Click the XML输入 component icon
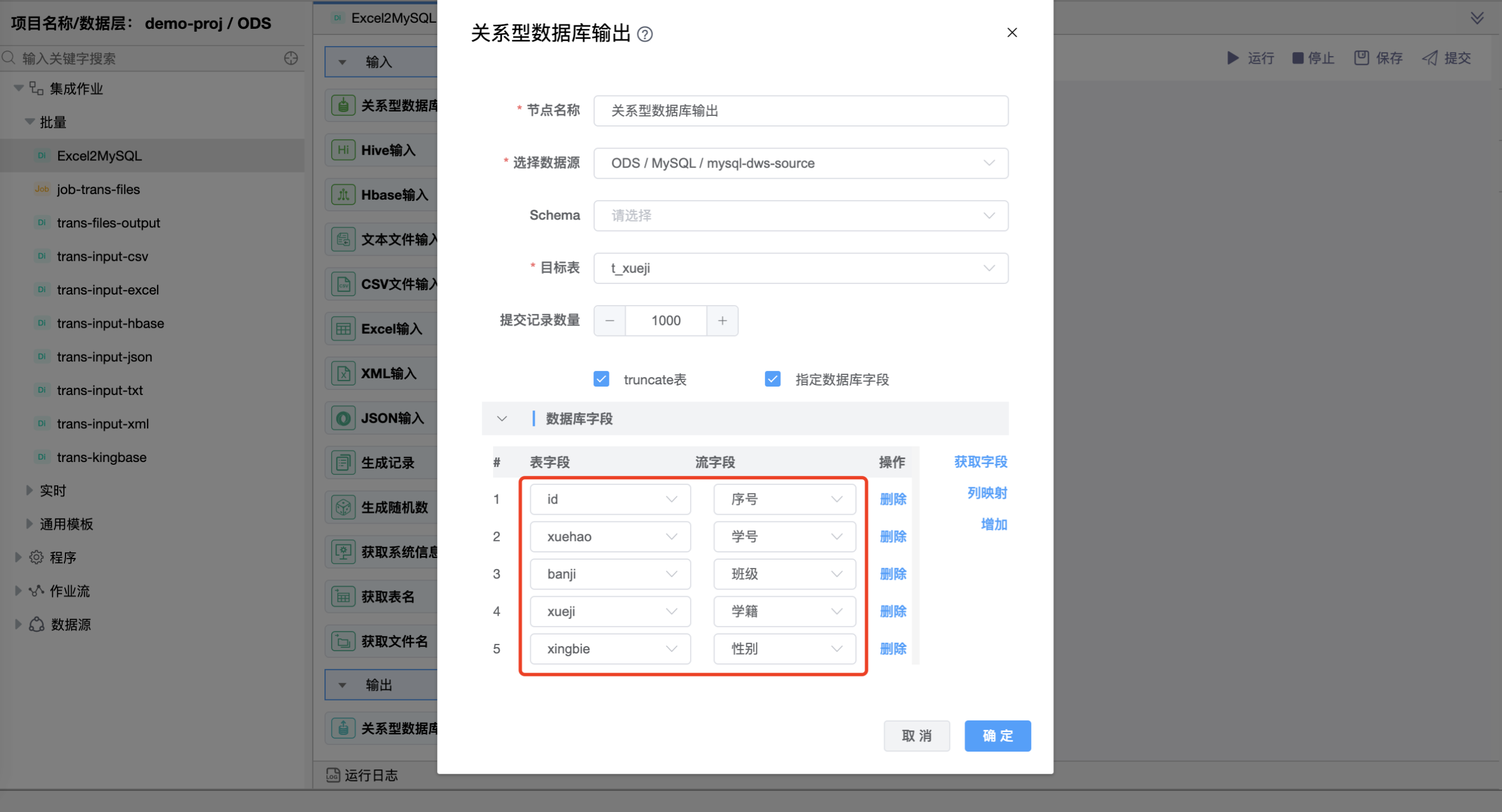The width and height of the screenshot is (1502, 812). (343, 374)
